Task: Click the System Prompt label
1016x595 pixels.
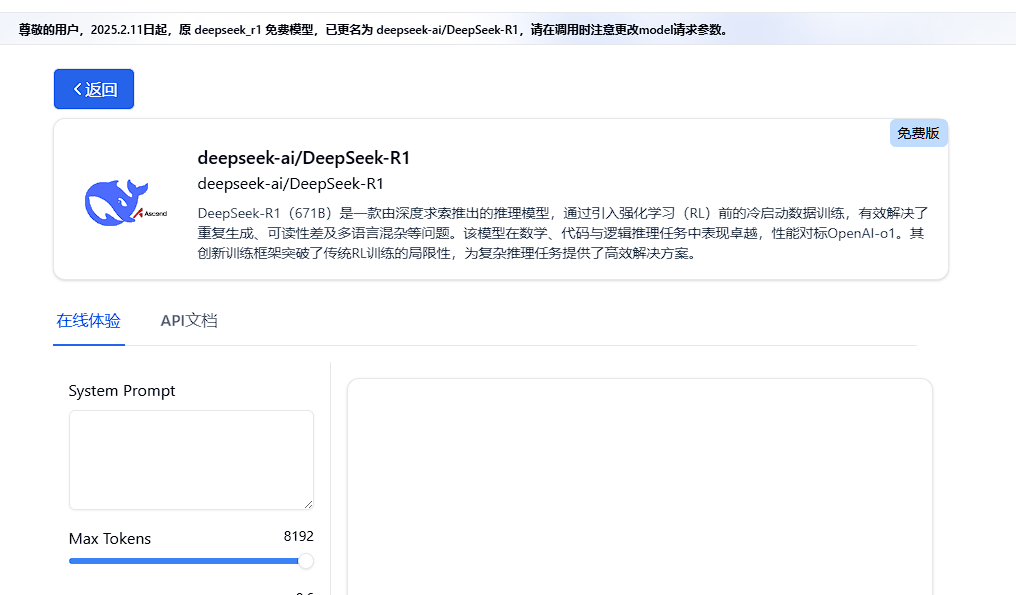Action: (x=122, y=391)
